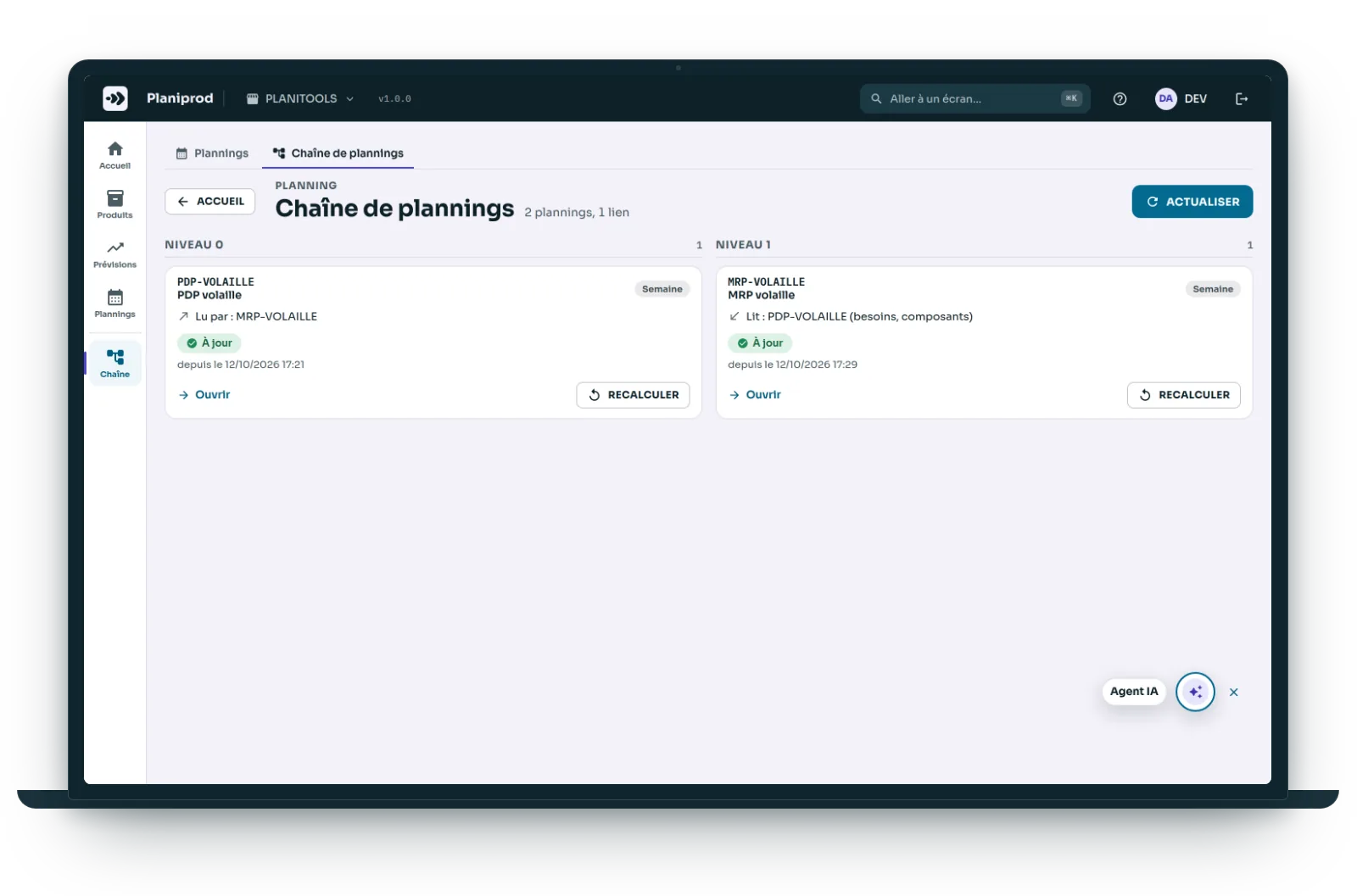Open the MRP volaille planning via Ouvrir
Viewport: 1357px width, 896px height.
pos(755,395)
